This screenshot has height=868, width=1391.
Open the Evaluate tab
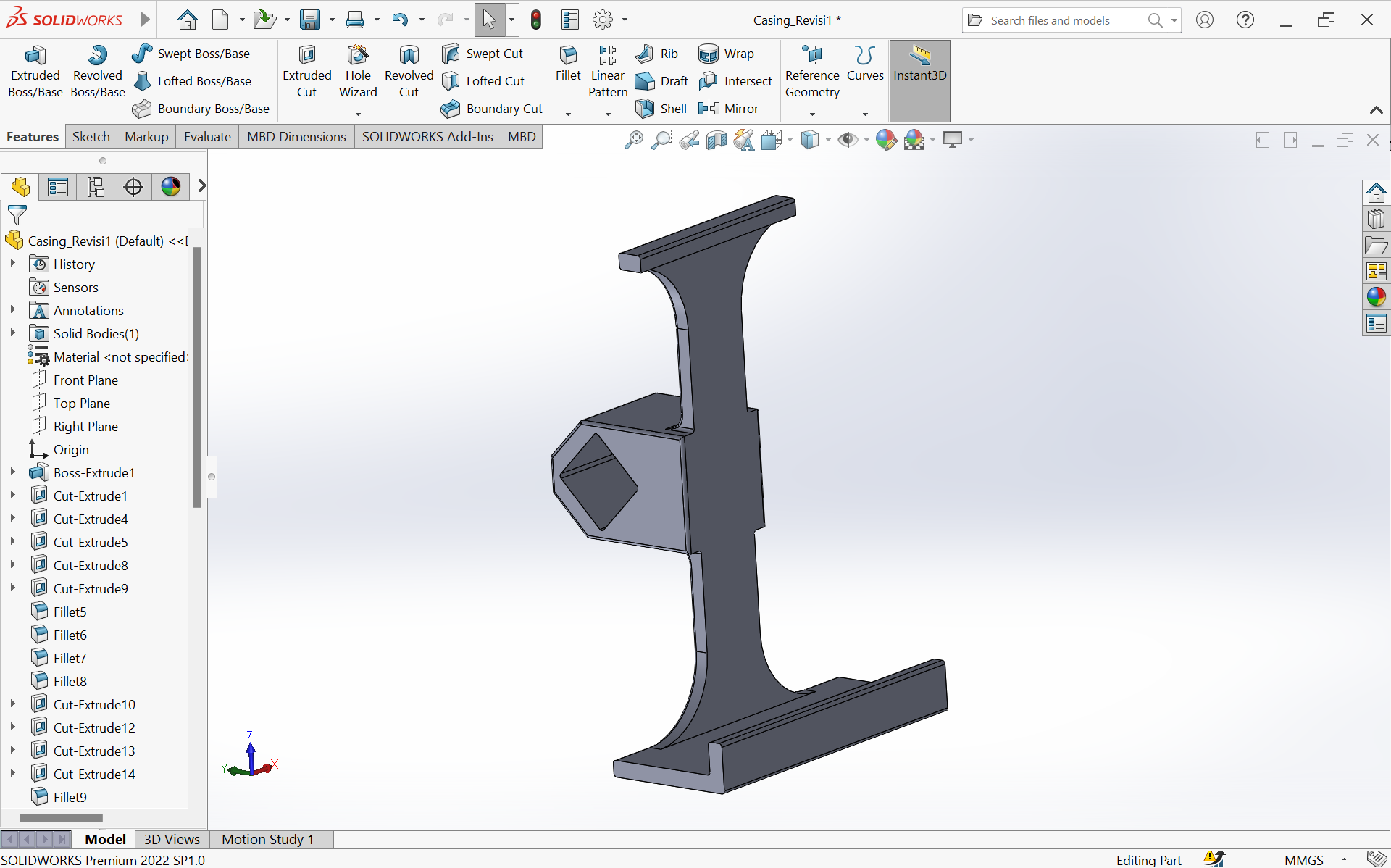(207, 137)
